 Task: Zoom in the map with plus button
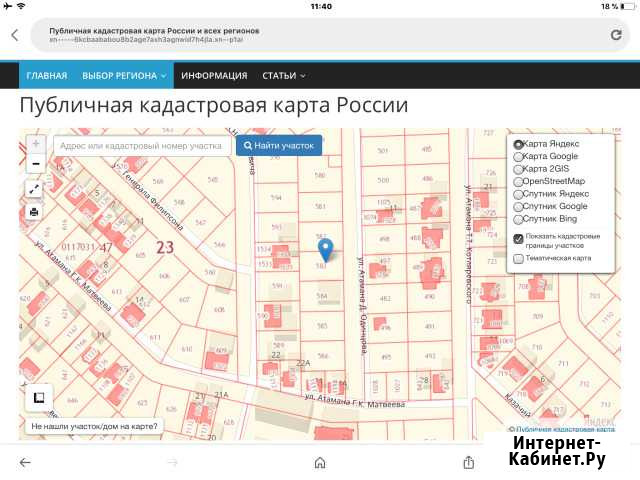[x=36, y=143]
